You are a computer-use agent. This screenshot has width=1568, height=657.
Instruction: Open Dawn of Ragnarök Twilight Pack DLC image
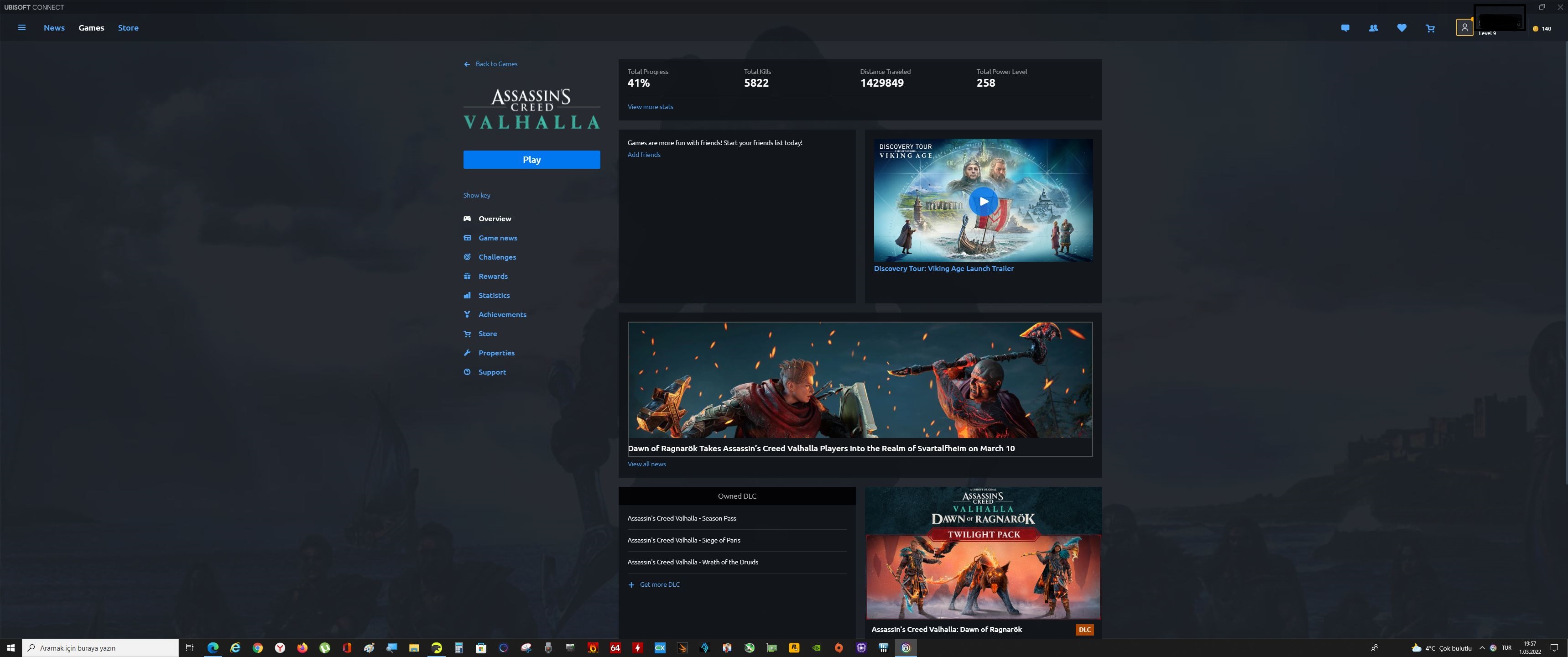(x=983, y=553)
